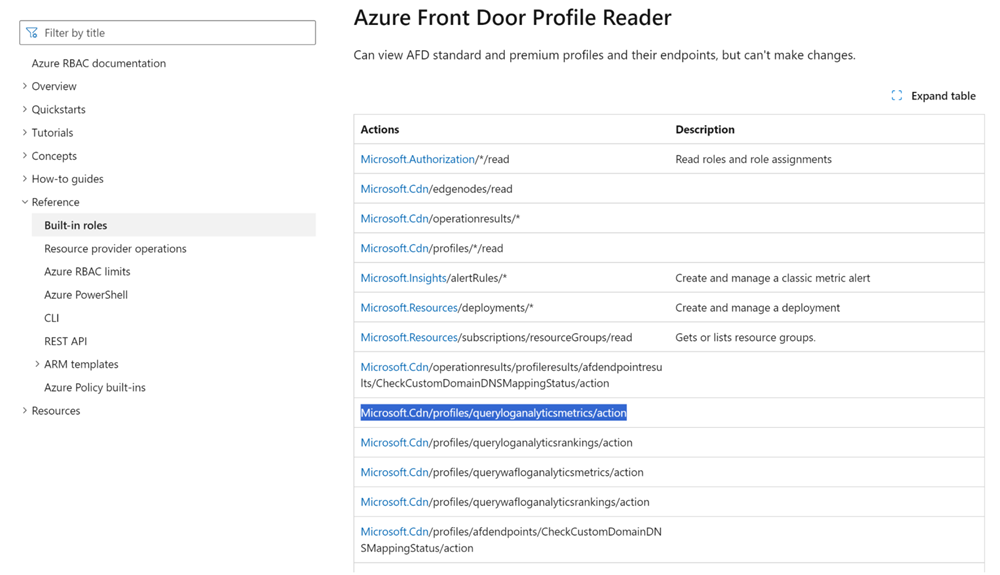Screen dimensions: 1000x575
Task: Expand the Tutorials tree node
Action: click(x=25, y=132)
